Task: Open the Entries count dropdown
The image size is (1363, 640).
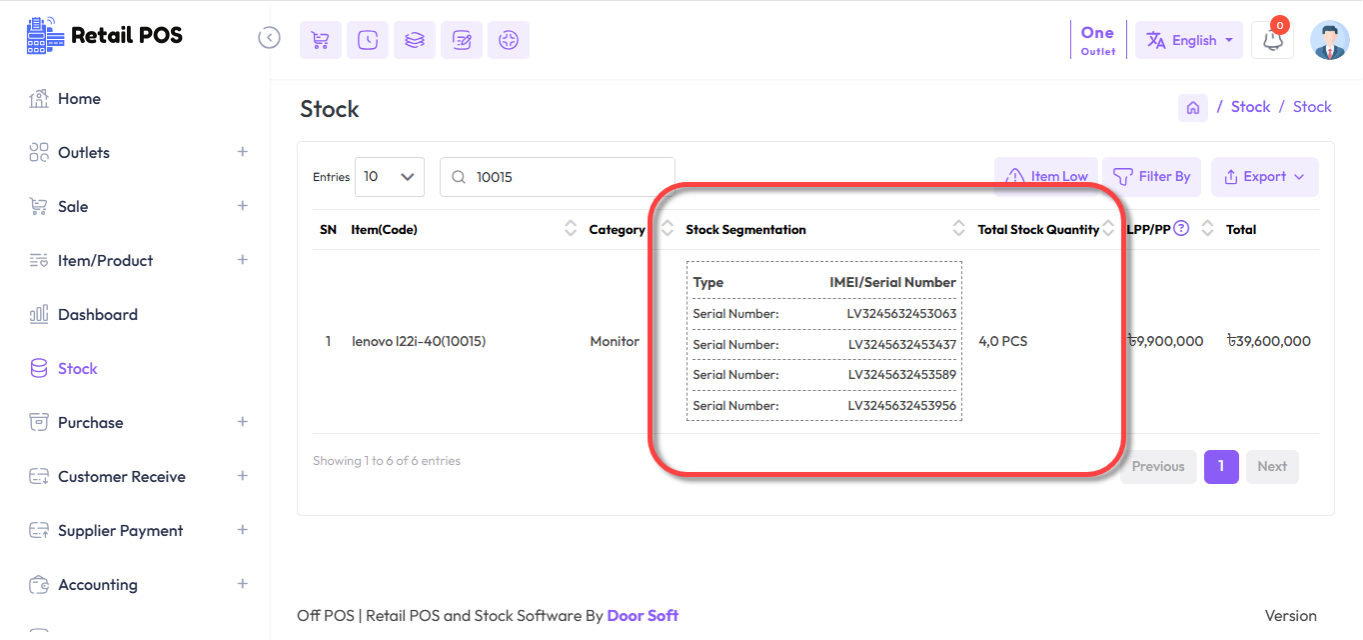Action: pyautogui.click(x=389, y=177)
